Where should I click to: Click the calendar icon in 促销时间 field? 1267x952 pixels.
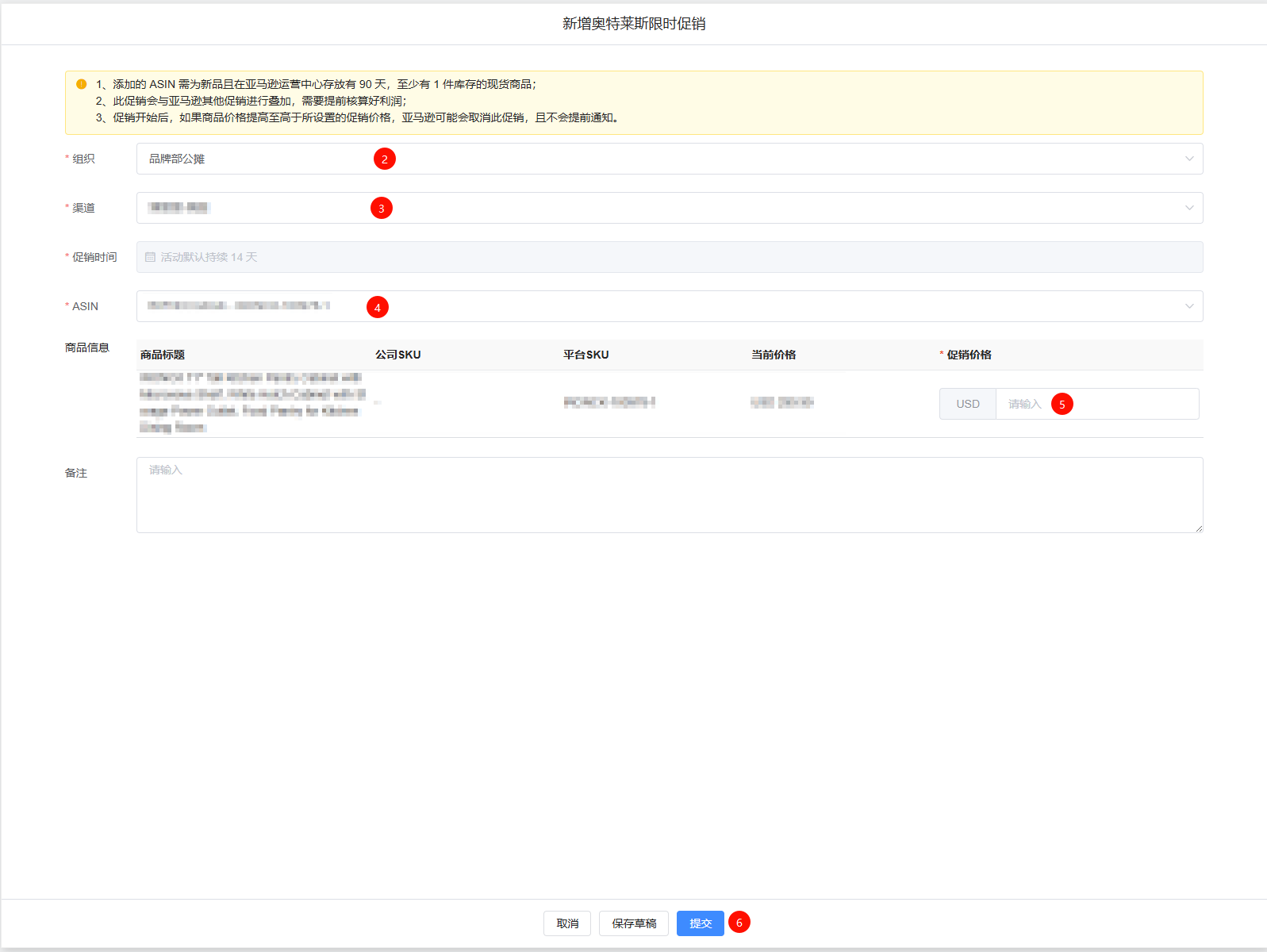150,257
